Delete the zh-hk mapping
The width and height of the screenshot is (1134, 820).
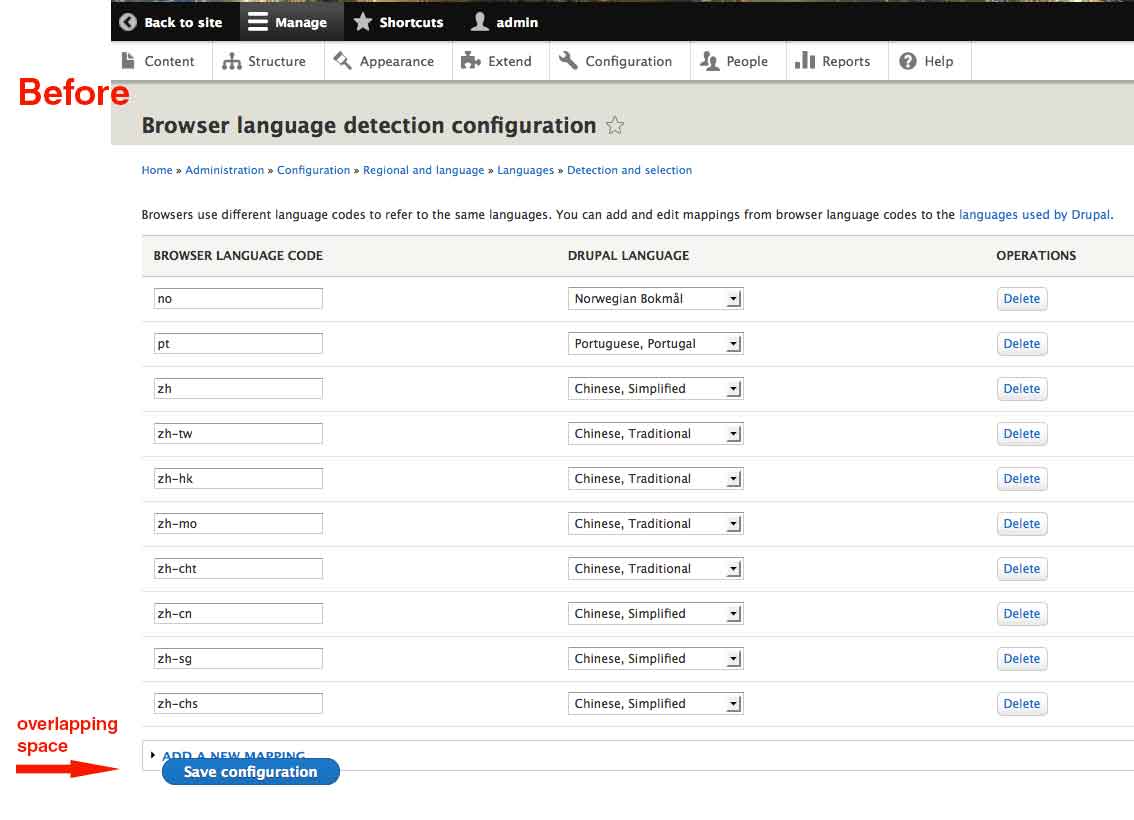tap(1021, 478)
